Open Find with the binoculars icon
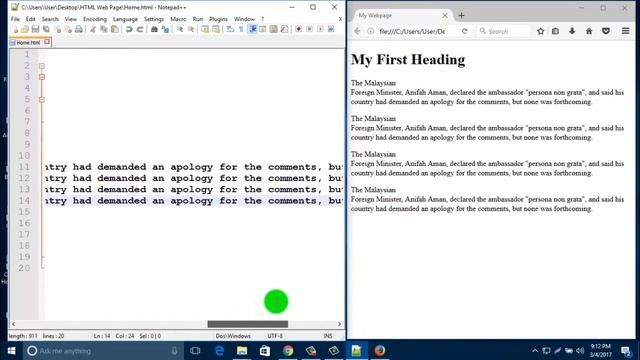The image size is (640, 360). click(154, 29)
